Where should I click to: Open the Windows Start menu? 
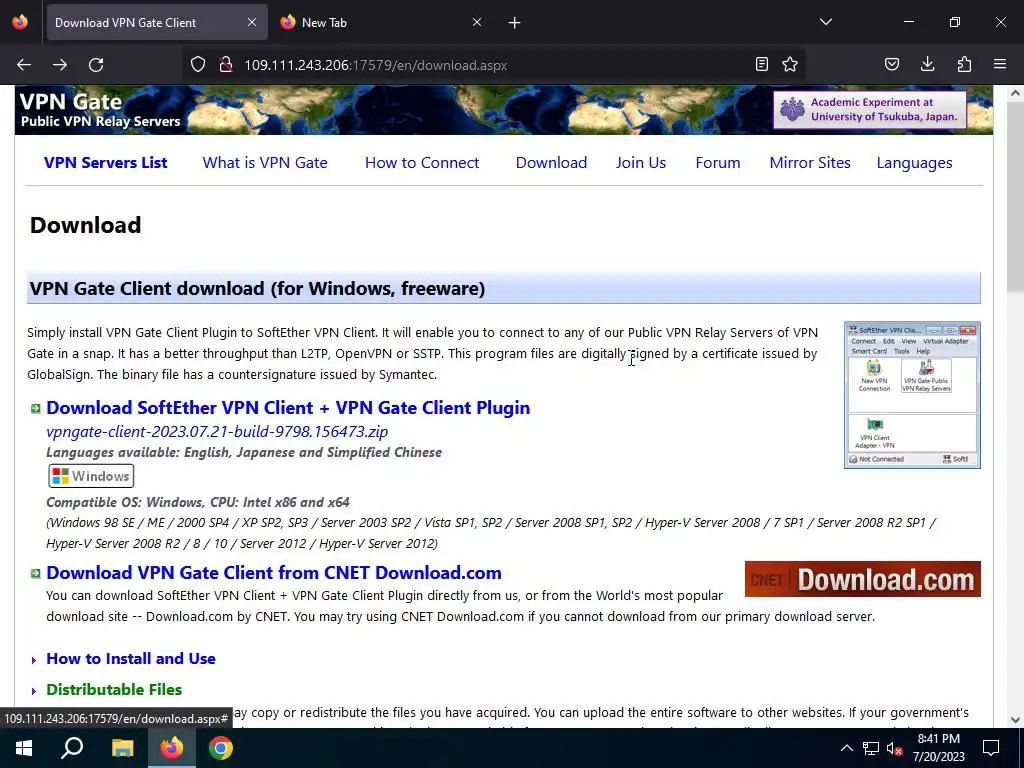pos(24,748)
